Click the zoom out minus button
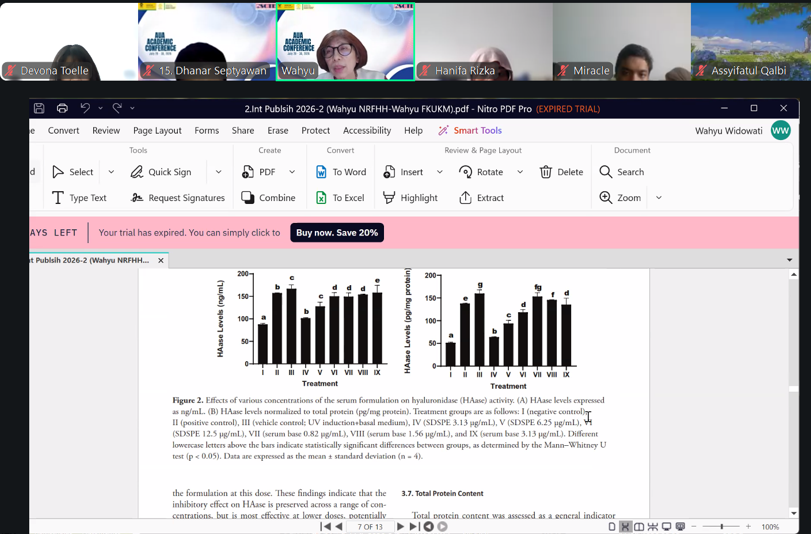811x534 pixels. pyautogui.click(x=695, y=527)
